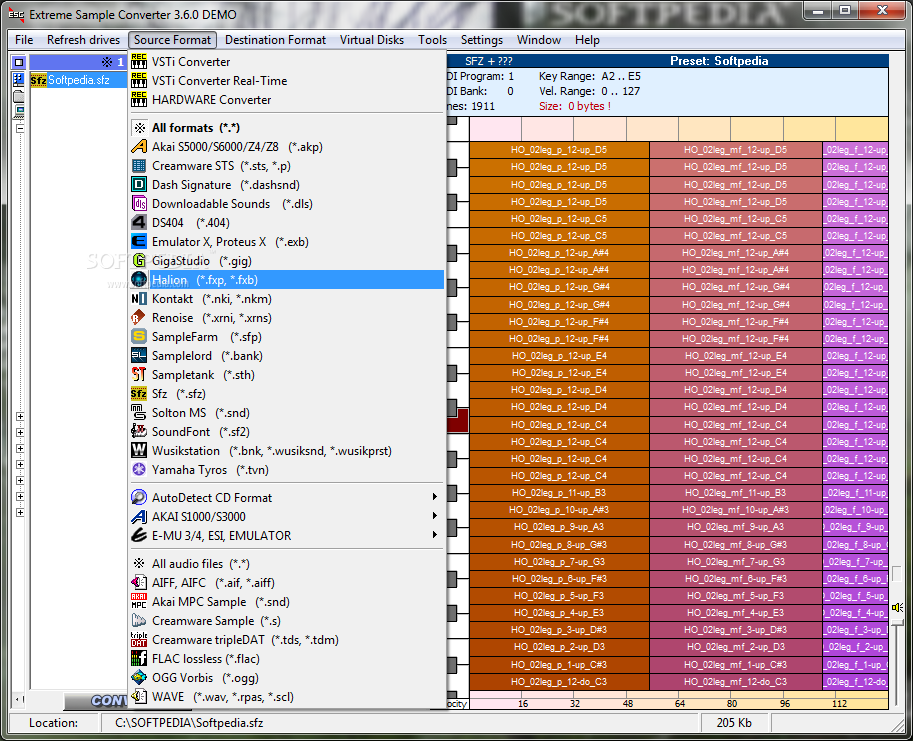
Task: Open the Help menu
Action: point(587,40)
